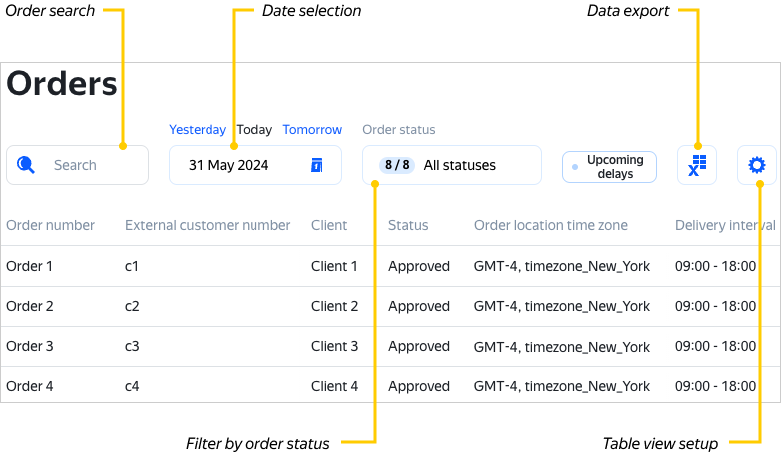Select the Today date shortcut
Screen dimensions: 781x453
coord(254,130)
